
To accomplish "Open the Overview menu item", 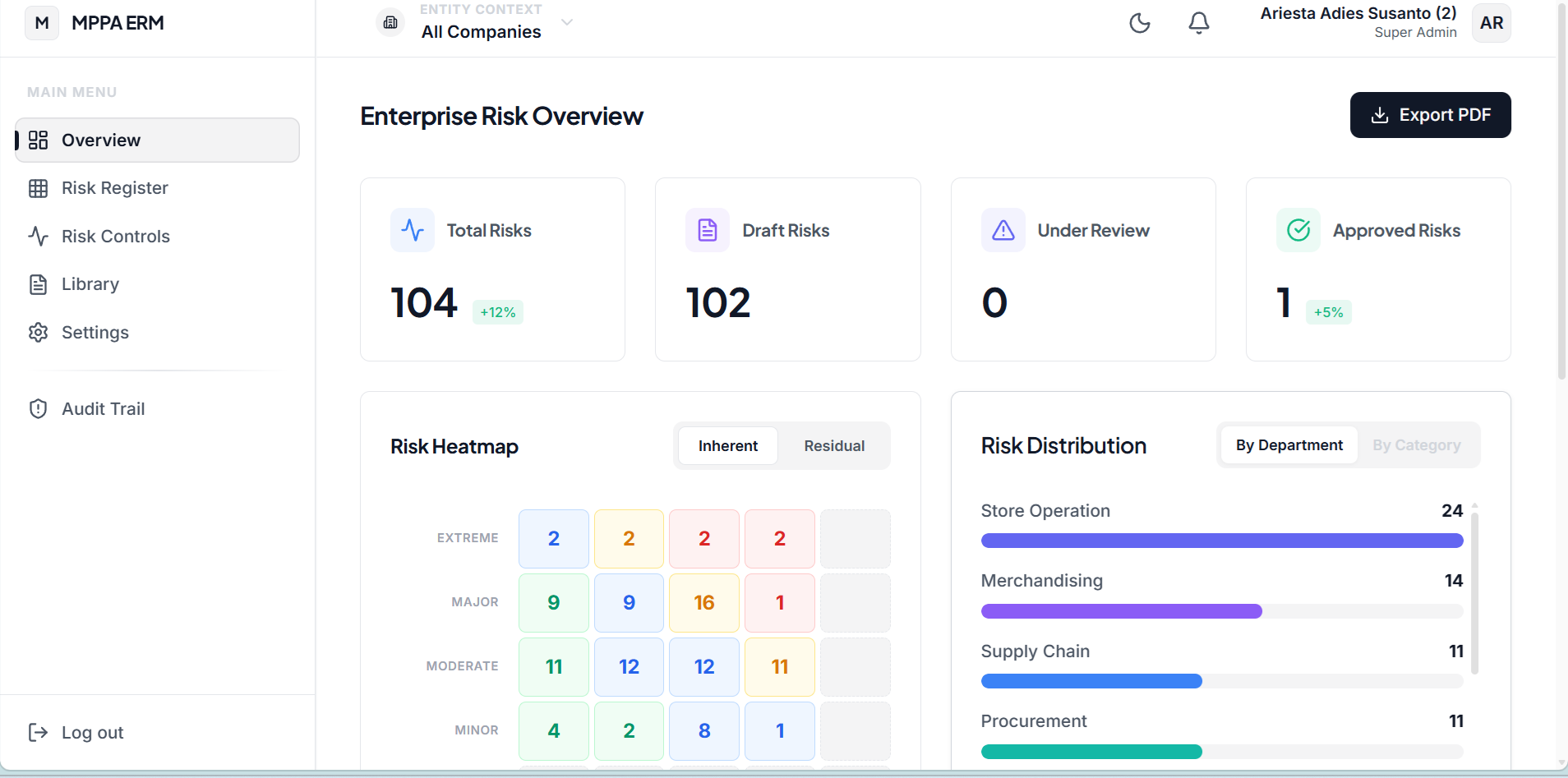I will click(157, 140).
